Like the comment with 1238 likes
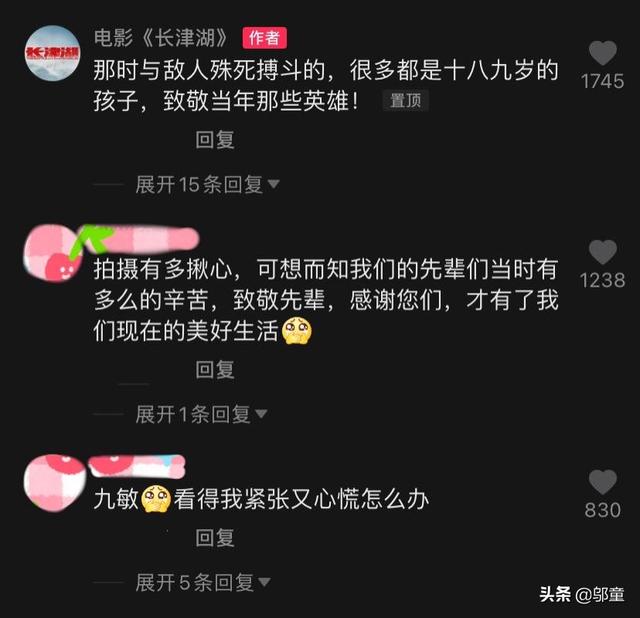The image size is (640, 618). click(602, 252)
